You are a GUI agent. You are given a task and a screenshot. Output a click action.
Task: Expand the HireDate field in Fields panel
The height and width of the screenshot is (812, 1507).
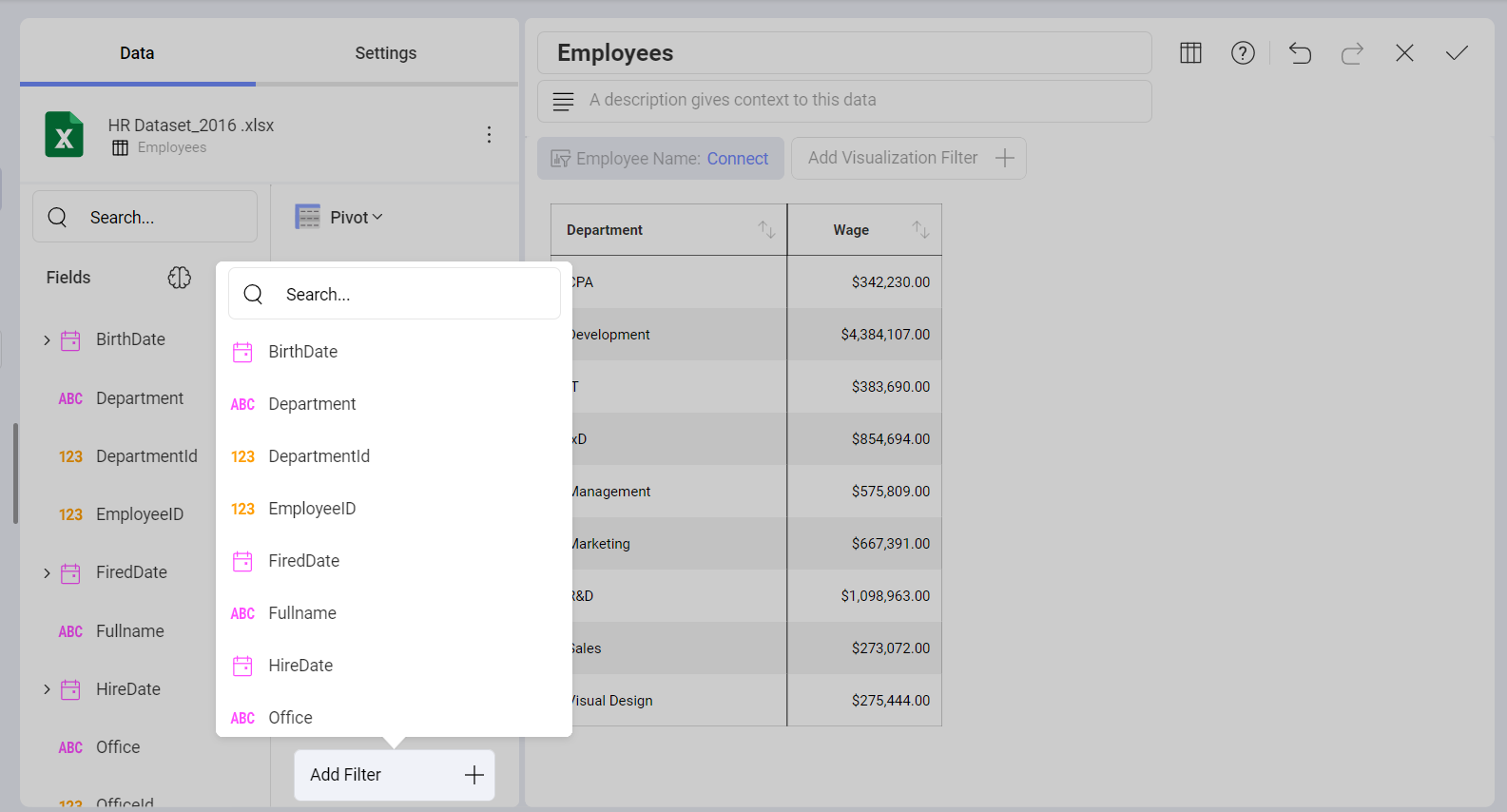pyautogui.click(x=47, y=689)
